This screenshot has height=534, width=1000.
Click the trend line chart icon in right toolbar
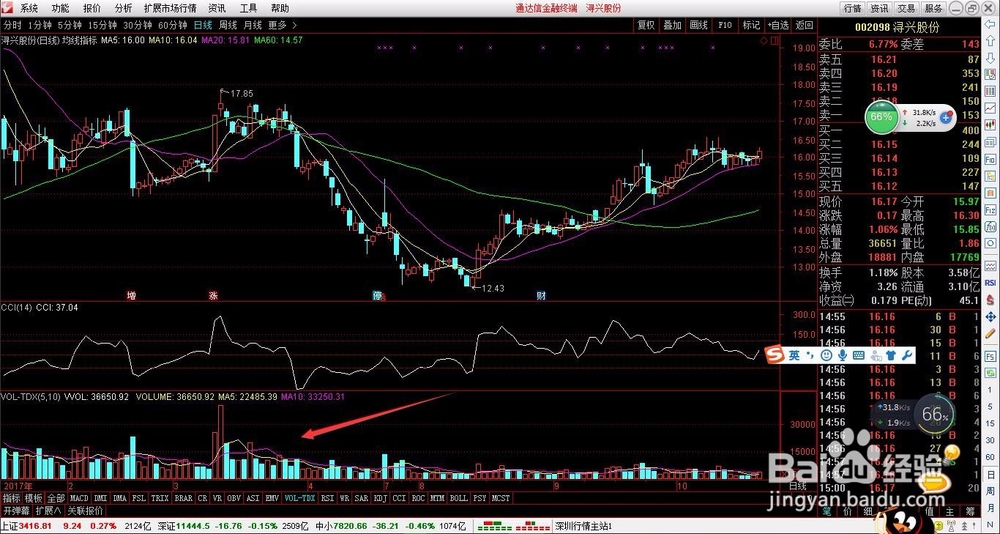tap(990, 107)
